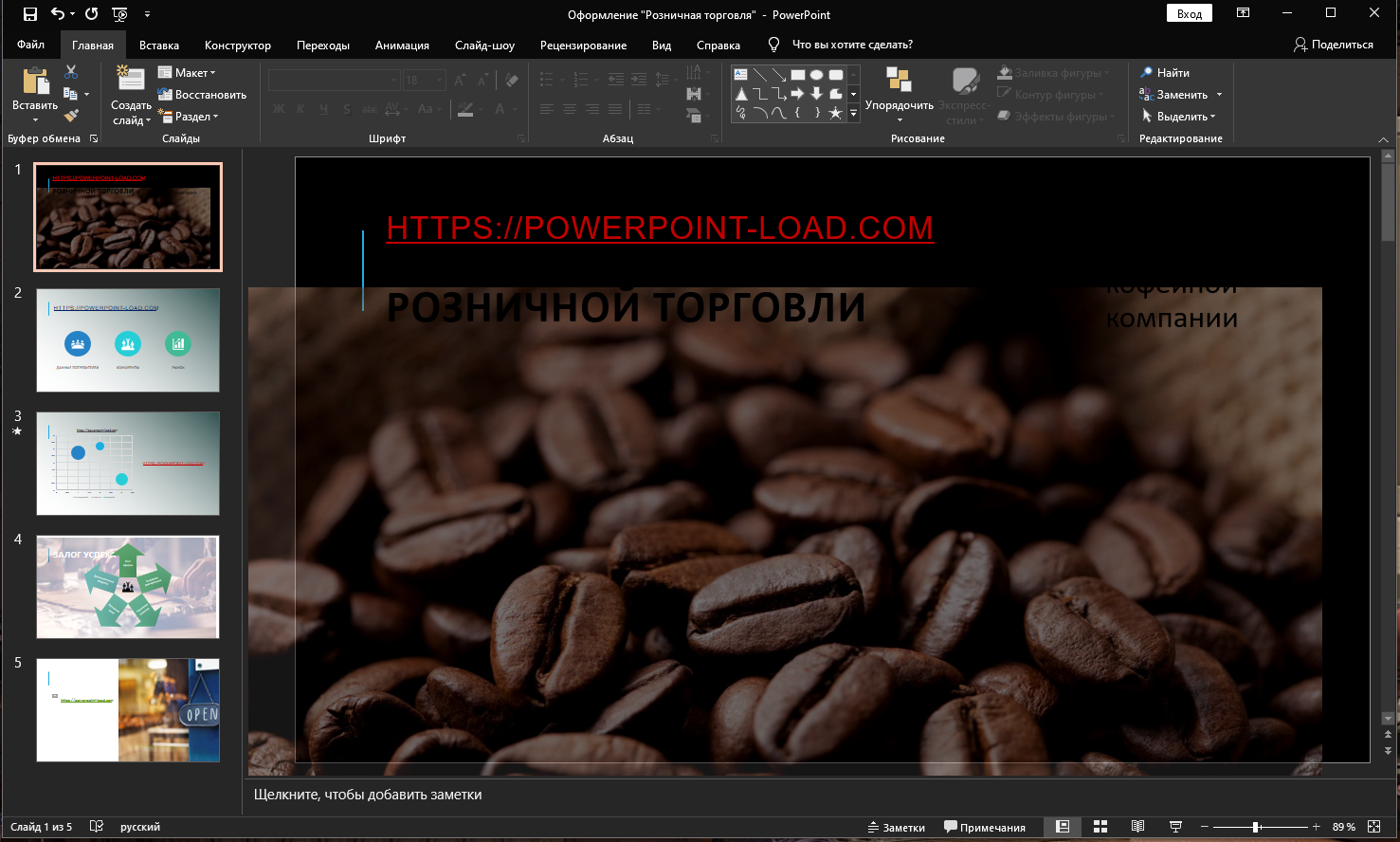Select the oval shape tool
The width and height of the screenshot is (1400, 842).
tap(817, 75)
